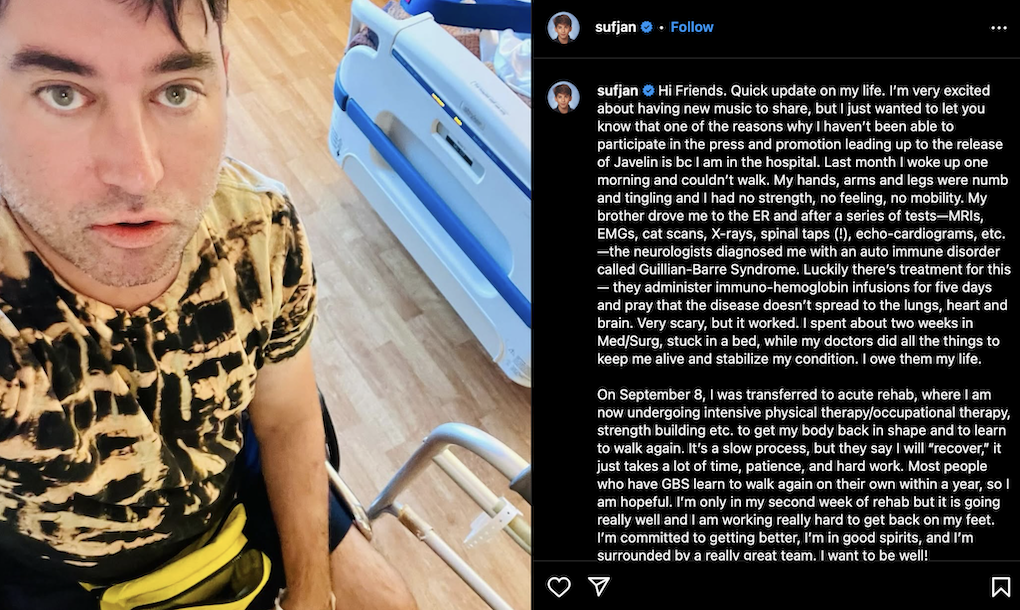Click the verified badge beside the caption username

click(649, 90)
